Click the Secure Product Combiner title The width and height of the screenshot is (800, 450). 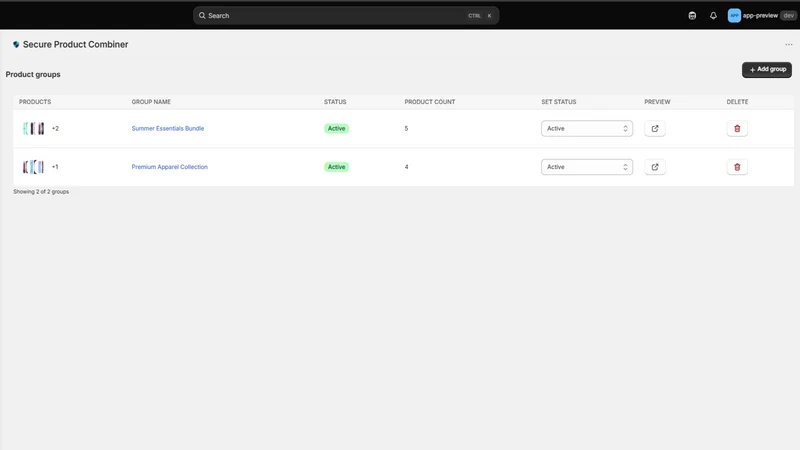tap(76, 44)
